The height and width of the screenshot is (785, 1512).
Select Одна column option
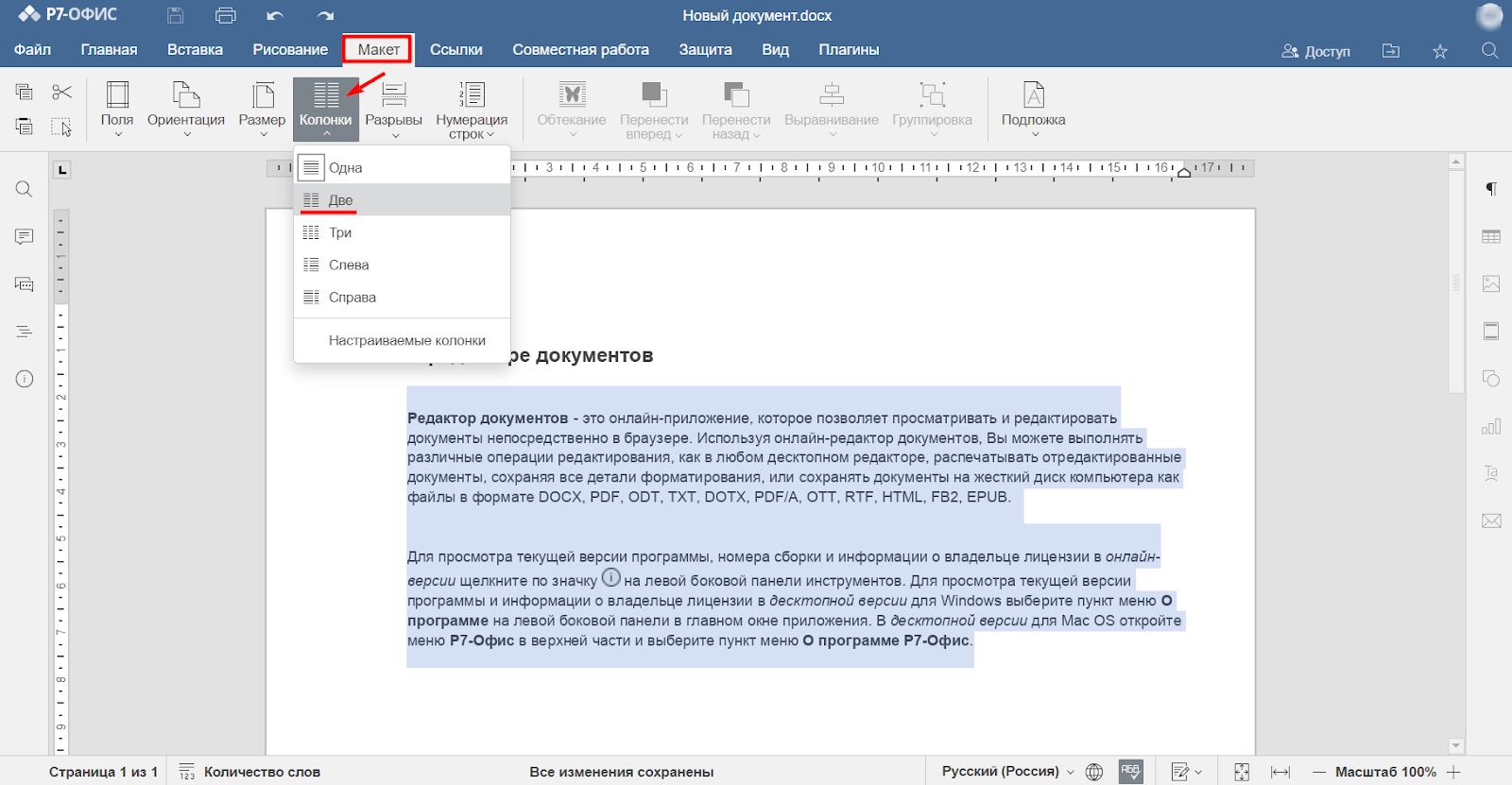pyautogui.click(x=403, y=168)
